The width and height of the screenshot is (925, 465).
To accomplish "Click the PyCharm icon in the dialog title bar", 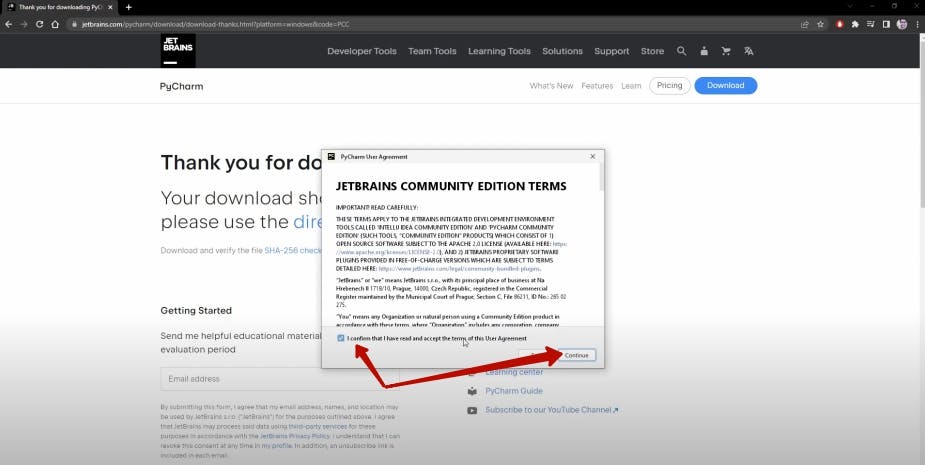I will tap(332, 156).
